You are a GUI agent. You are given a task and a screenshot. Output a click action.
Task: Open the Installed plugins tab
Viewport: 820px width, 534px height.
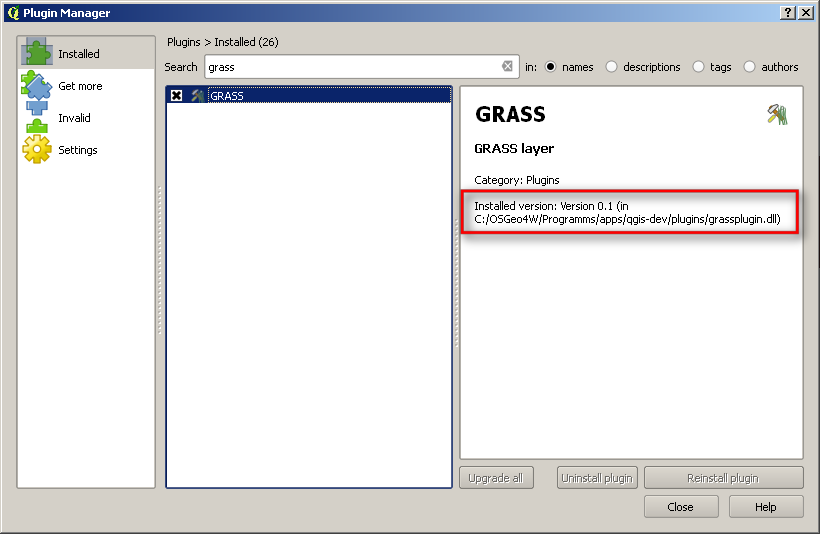86,53
